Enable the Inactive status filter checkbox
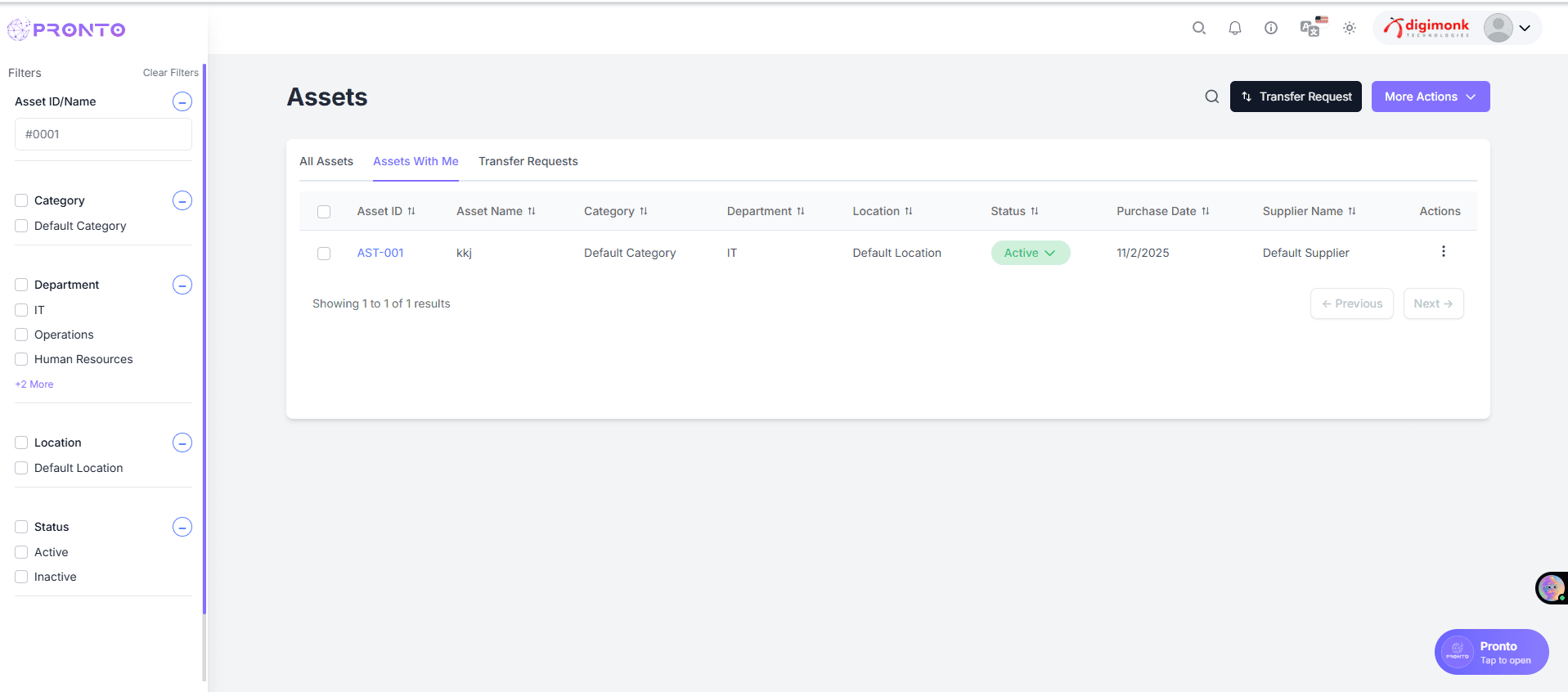The width and height of the screenshot is (1568, 692). (x=22, y=577)
